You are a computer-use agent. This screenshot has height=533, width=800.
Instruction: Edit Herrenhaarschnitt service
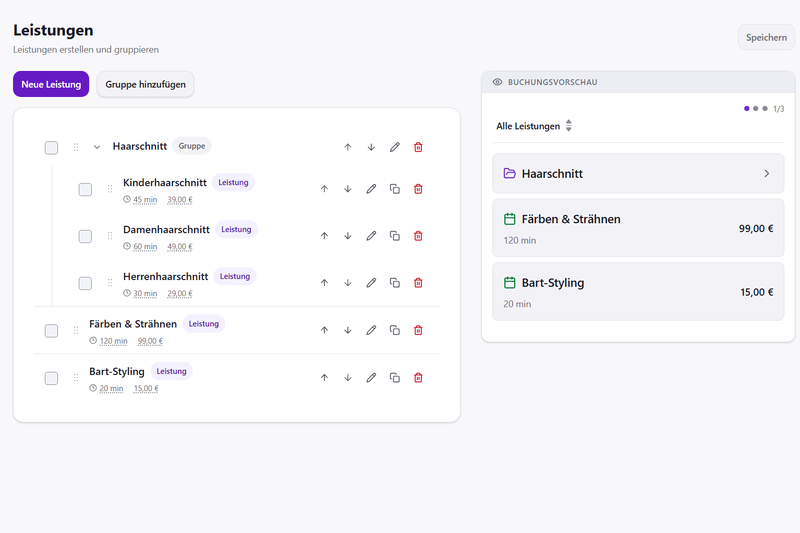pyautogui.click(x=371, y=283)
